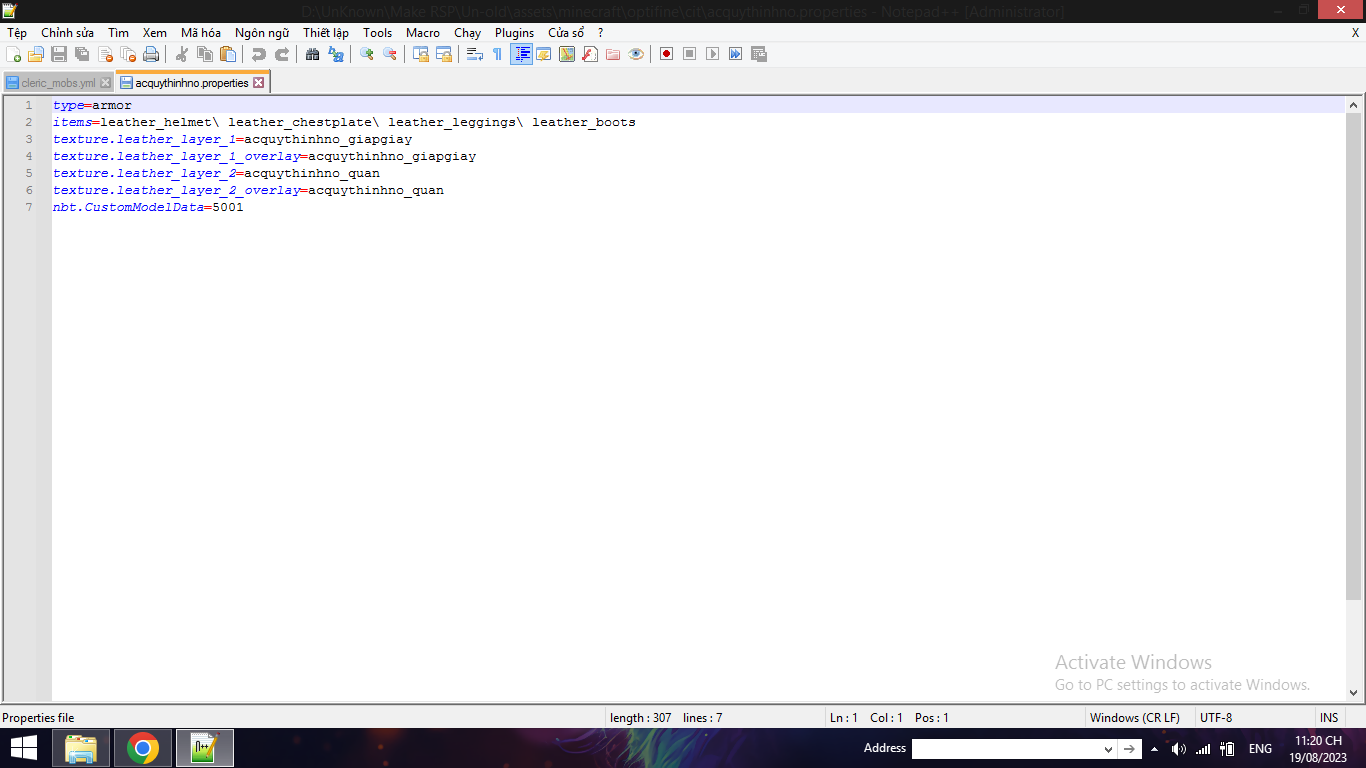Screen dimensions: 1366x768
Task: Open Find with the binoculars icon
Action: (x=313, y=54)
